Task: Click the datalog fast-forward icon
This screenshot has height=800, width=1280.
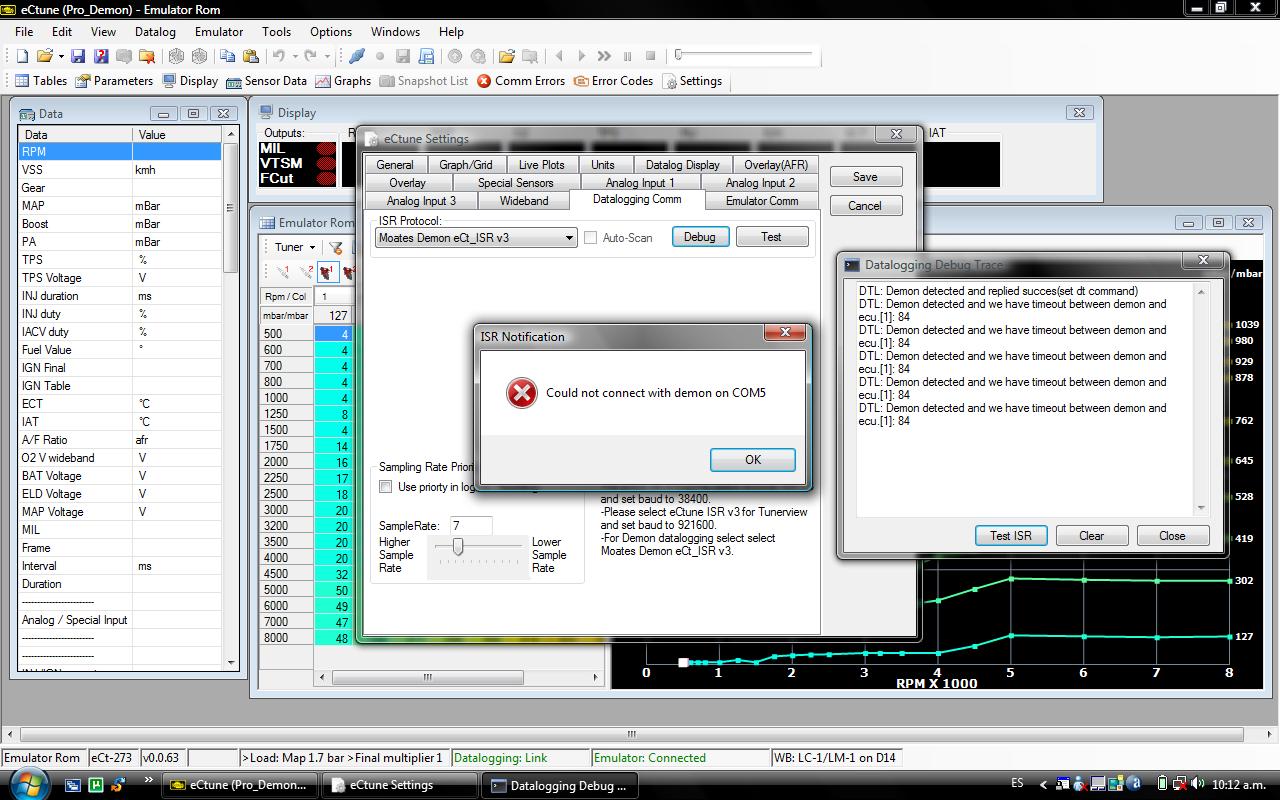Action: (x=604, y=56)
